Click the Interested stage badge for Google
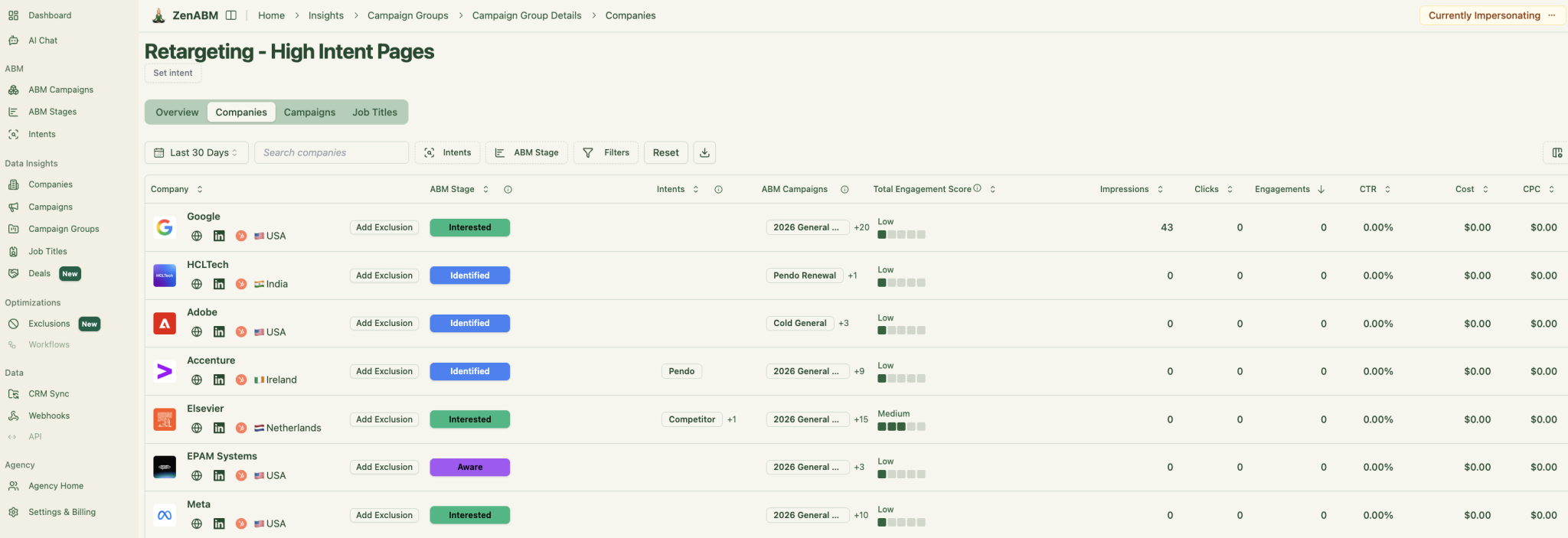Viewport: 1568px width, 538px height. 469,227
